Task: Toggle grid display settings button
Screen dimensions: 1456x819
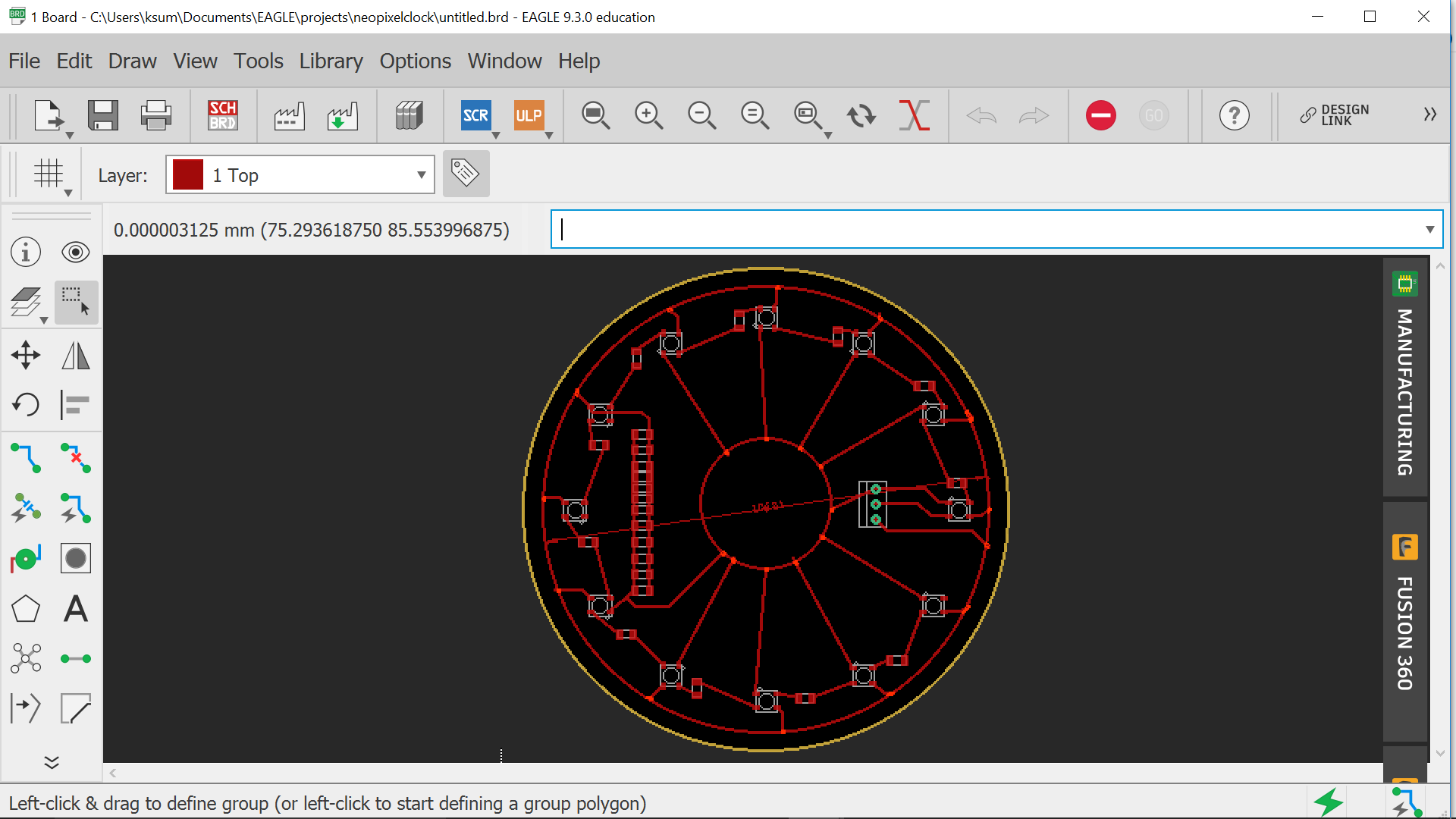Action: tap(49, 174)
